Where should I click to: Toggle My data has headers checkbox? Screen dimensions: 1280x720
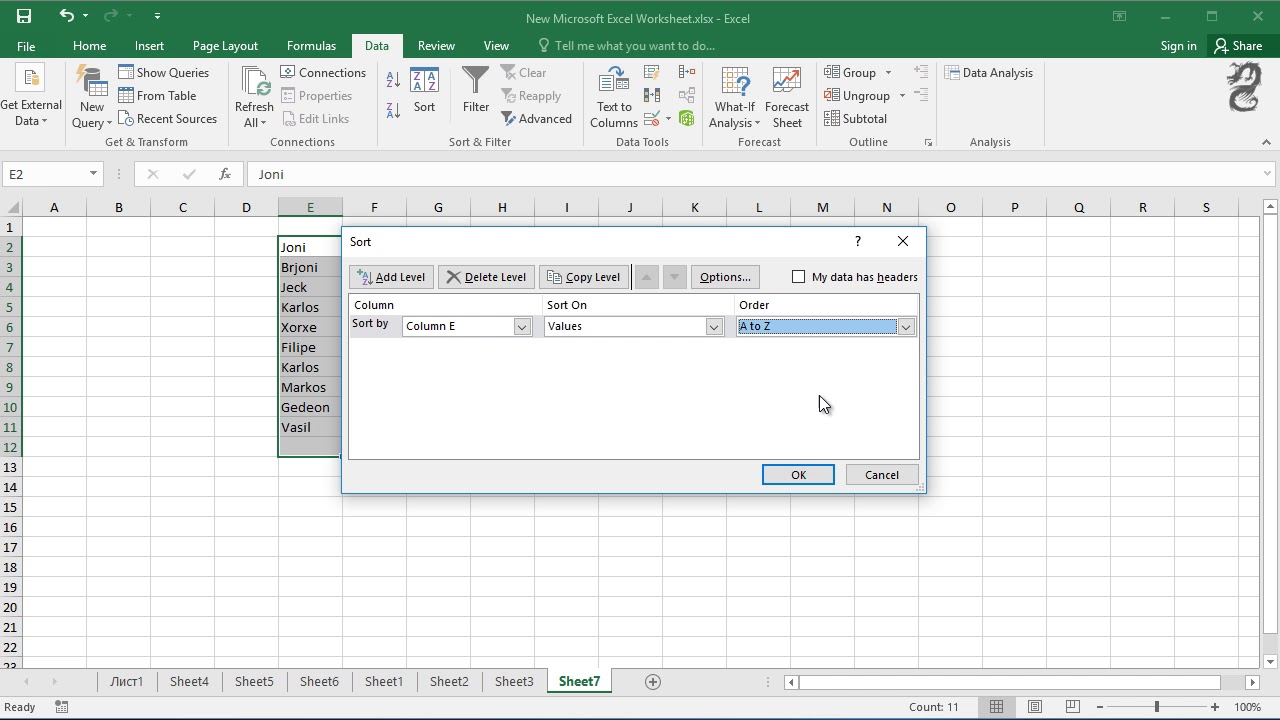pyautogui.click(x=798, y=277)
